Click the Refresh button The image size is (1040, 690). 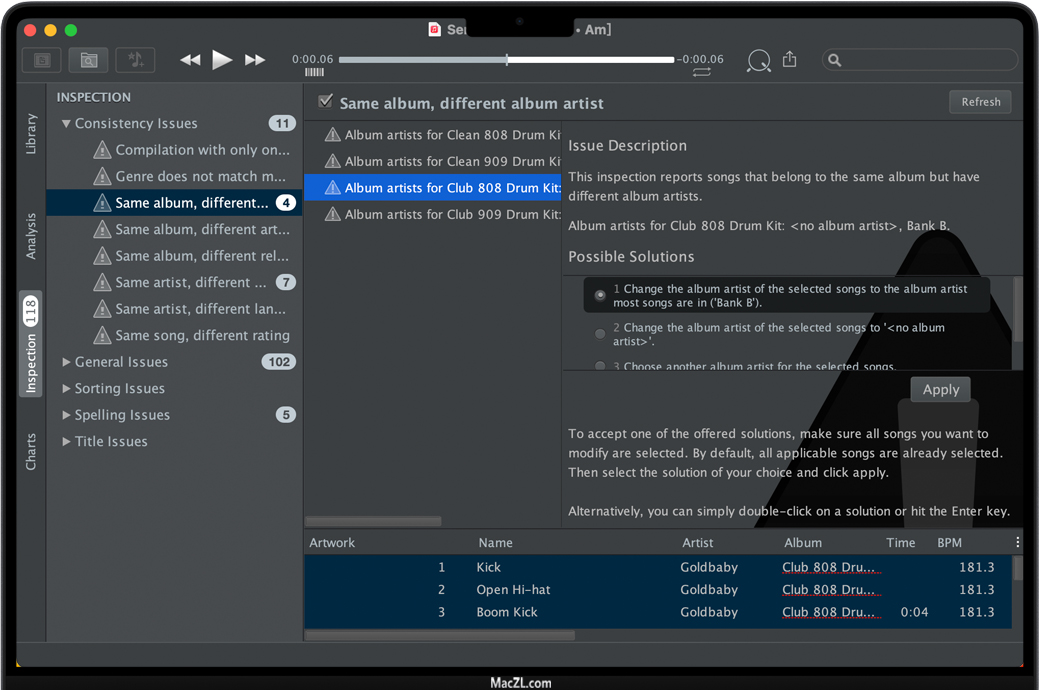click(x=980, y=102)
